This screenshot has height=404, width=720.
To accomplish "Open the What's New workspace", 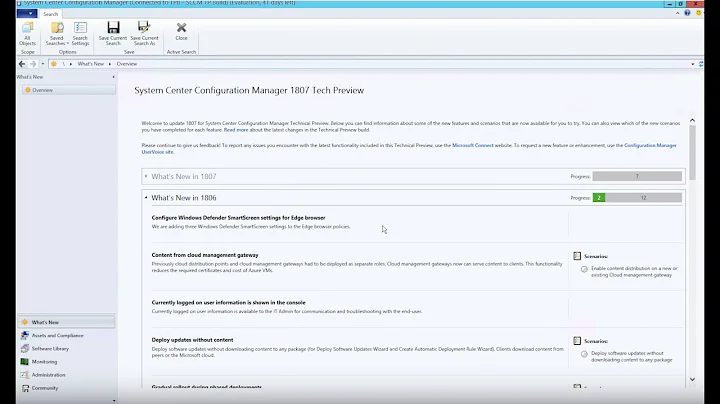I will [x=67, y=322].
